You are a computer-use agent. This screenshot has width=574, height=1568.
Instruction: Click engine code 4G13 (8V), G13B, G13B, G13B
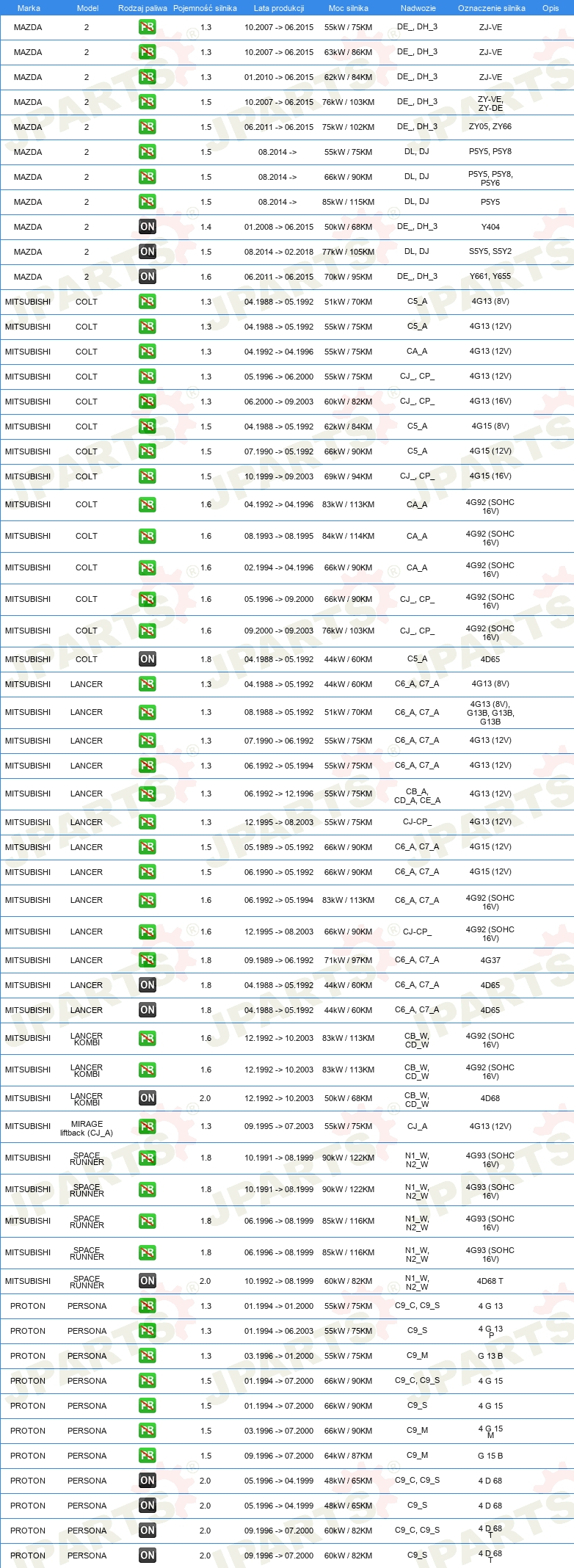(490, 713)
